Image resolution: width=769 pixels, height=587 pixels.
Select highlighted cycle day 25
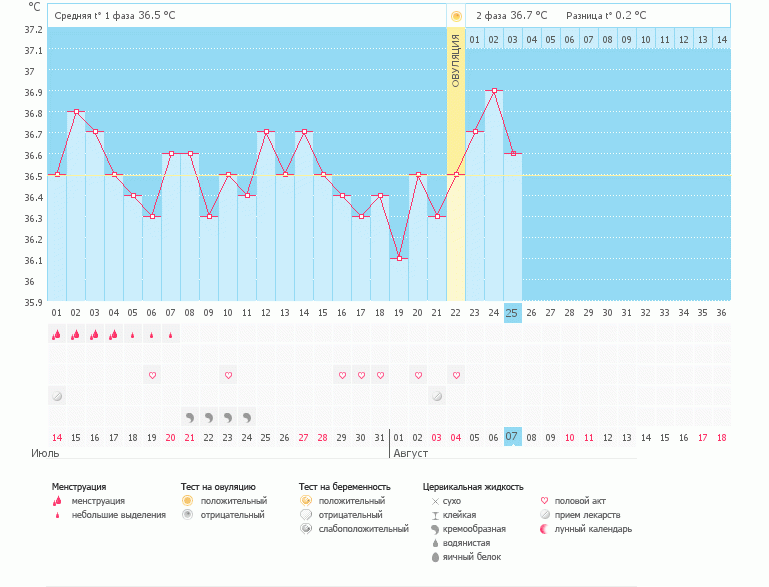tap(513, 312)
